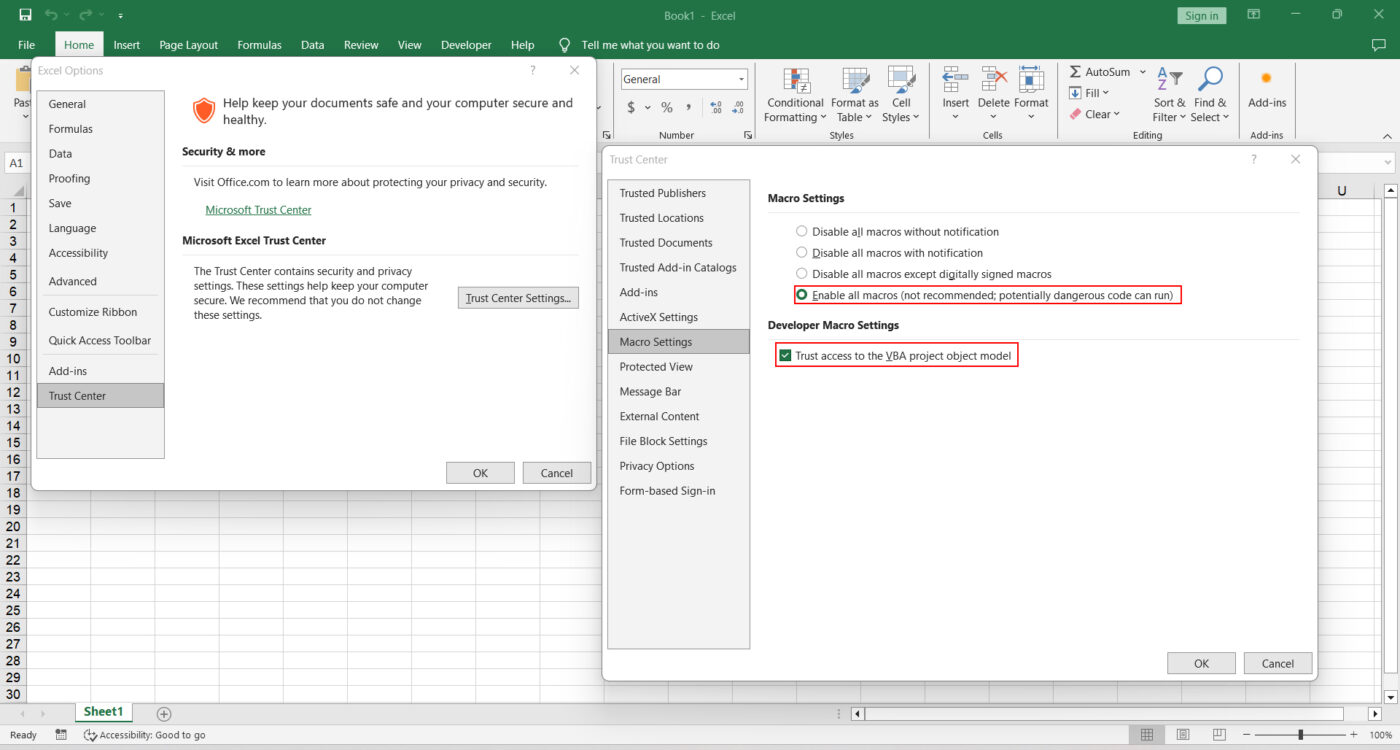The width and height of the screenshot is (1400, 750).
Task: Open Conditional Formatting
Action: 795,95
